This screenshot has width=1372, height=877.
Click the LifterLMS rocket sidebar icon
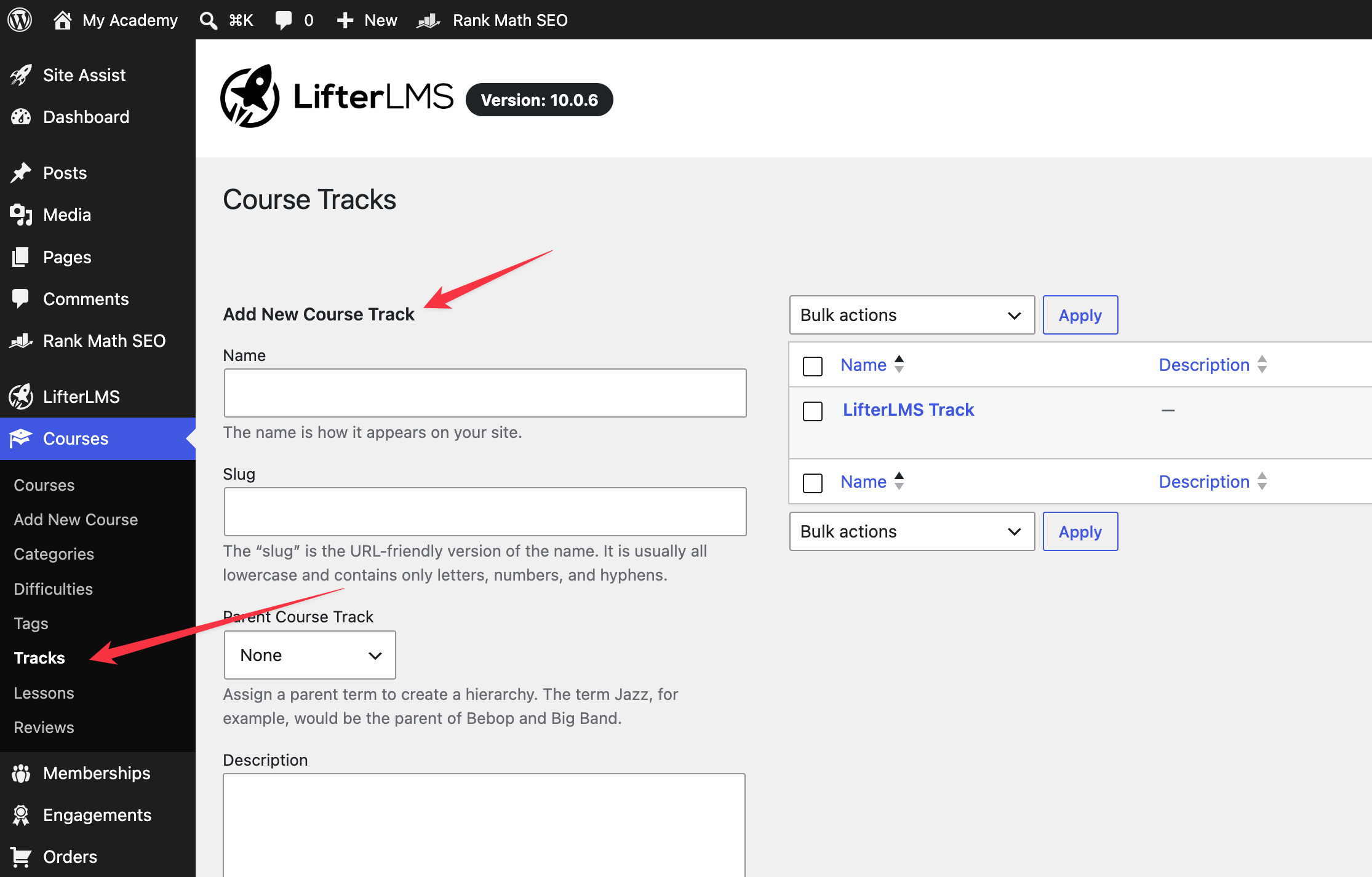point(21,397)
